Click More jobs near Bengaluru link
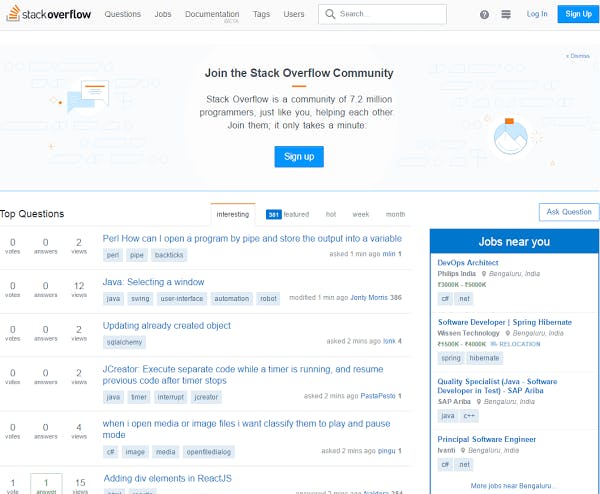Screen dimensions: 600x494 (513, 486)
